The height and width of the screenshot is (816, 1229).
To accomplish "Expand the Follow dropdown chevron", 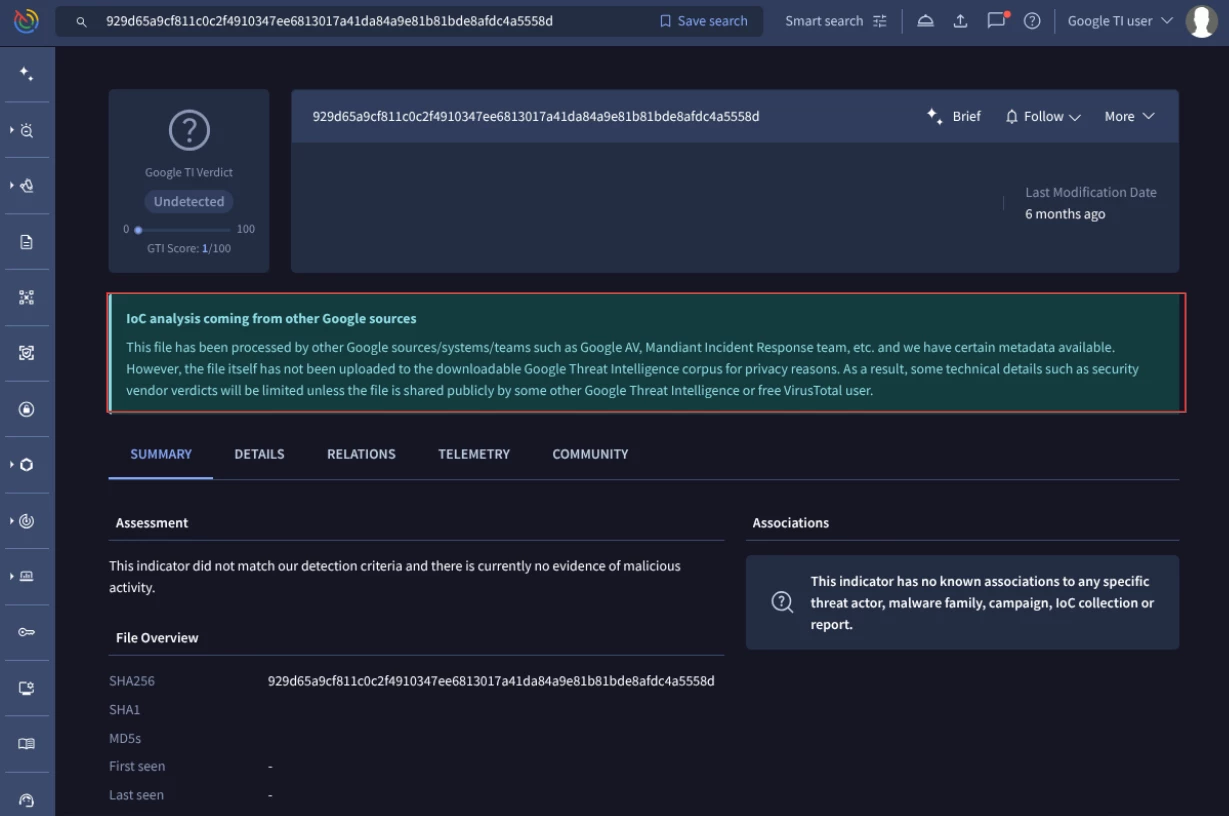I will [1075, 117].
